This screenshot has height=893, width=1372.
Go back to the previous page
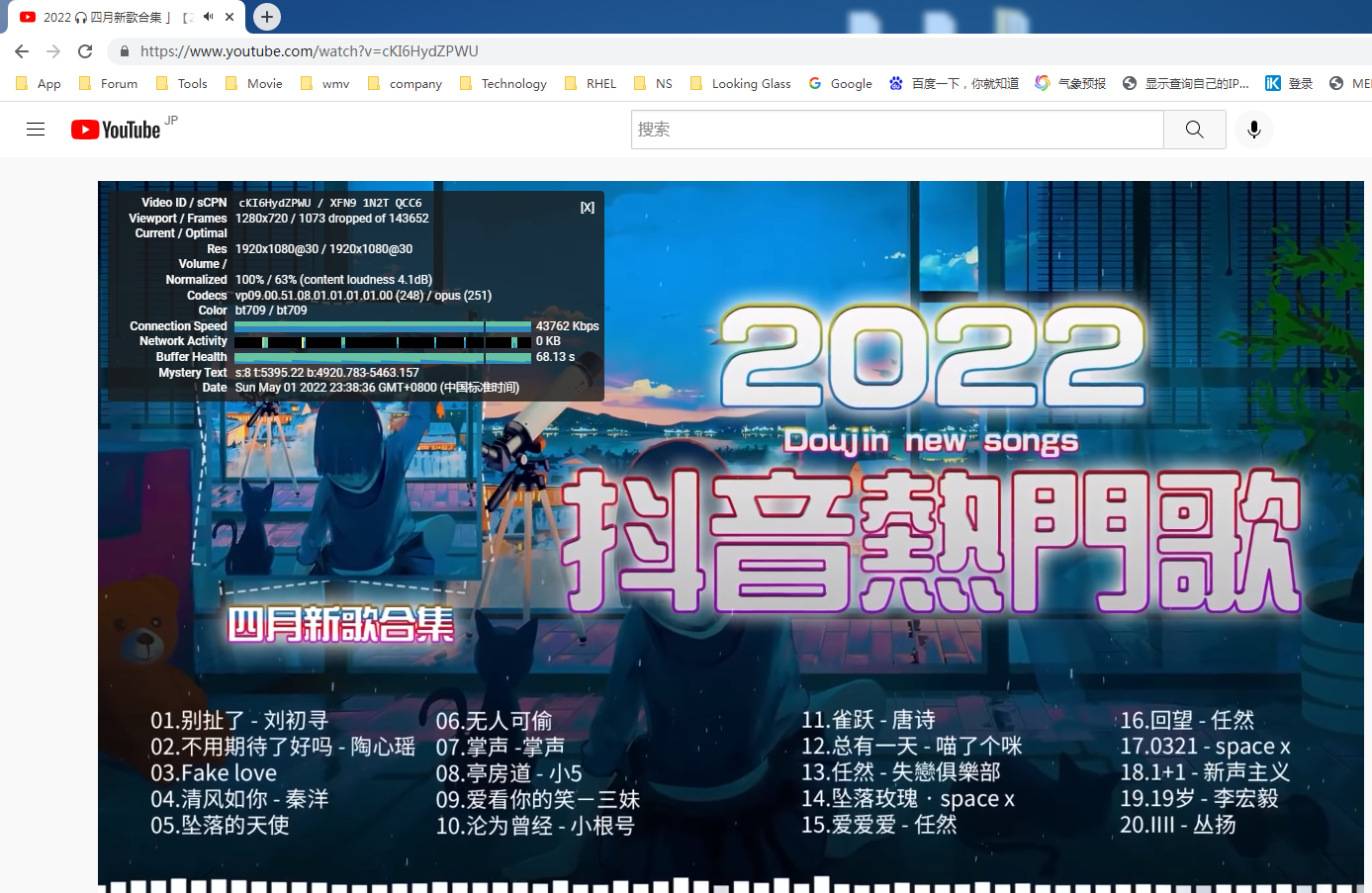22,51
